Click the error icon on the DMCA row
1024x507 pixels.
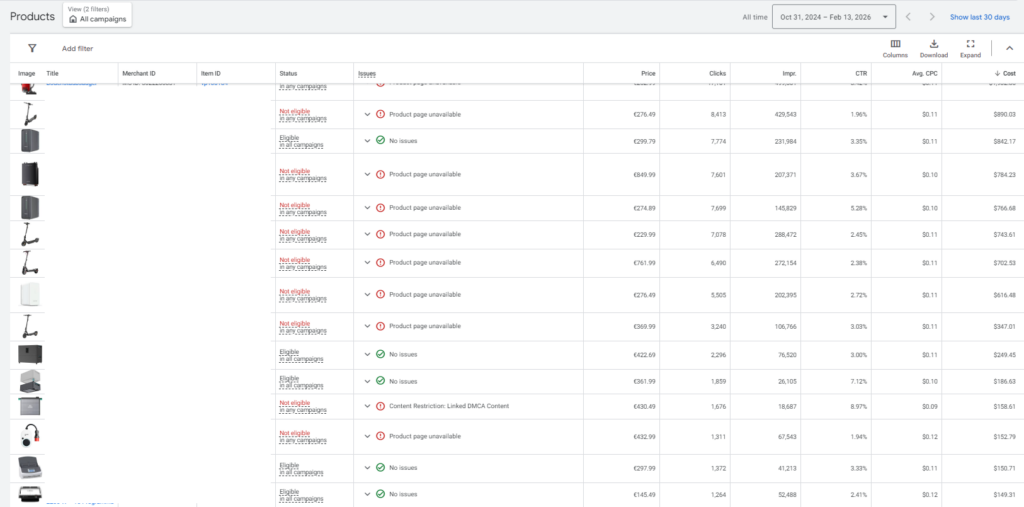(x=380, y=406)
